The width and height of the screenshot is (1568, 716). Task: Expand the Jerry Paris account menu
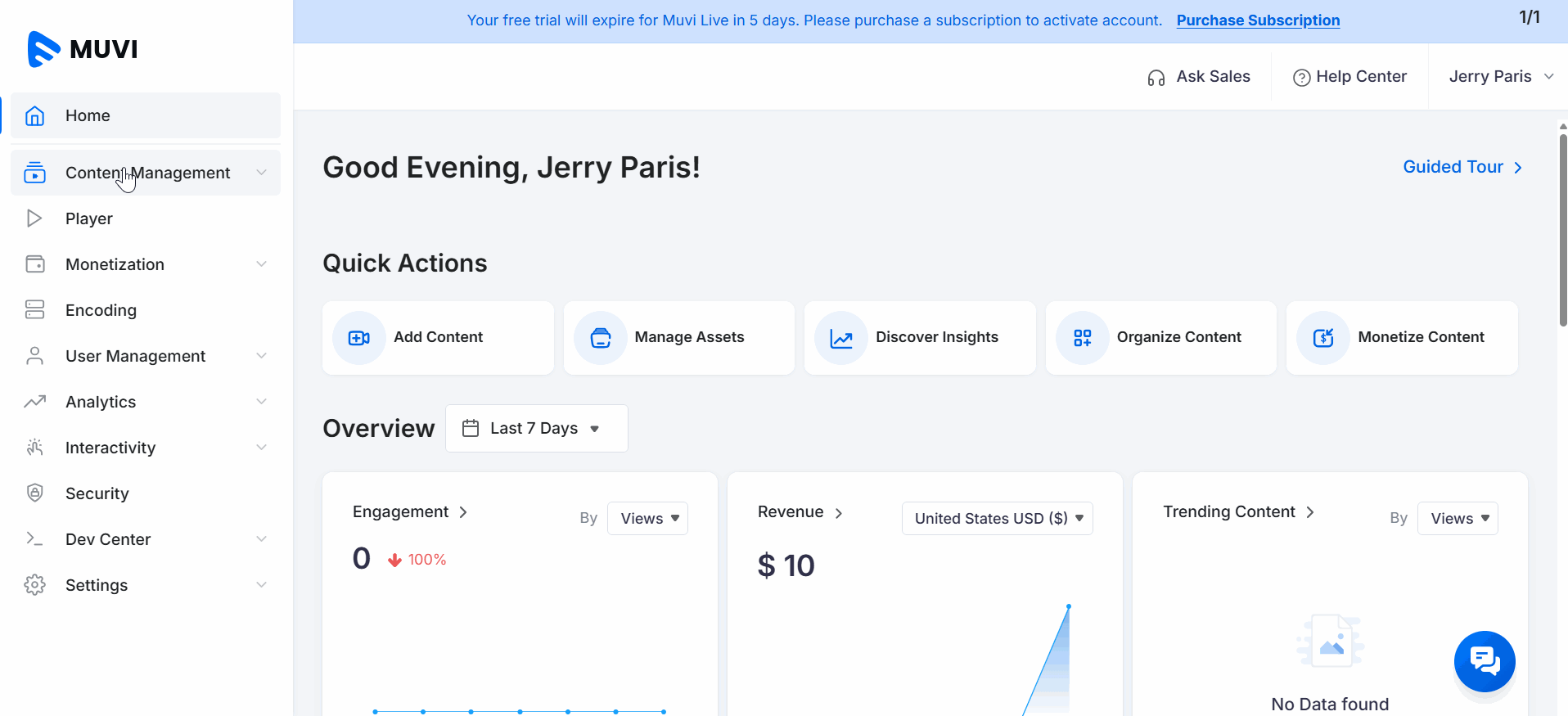pyautogui.click(x=1500, y=77)
